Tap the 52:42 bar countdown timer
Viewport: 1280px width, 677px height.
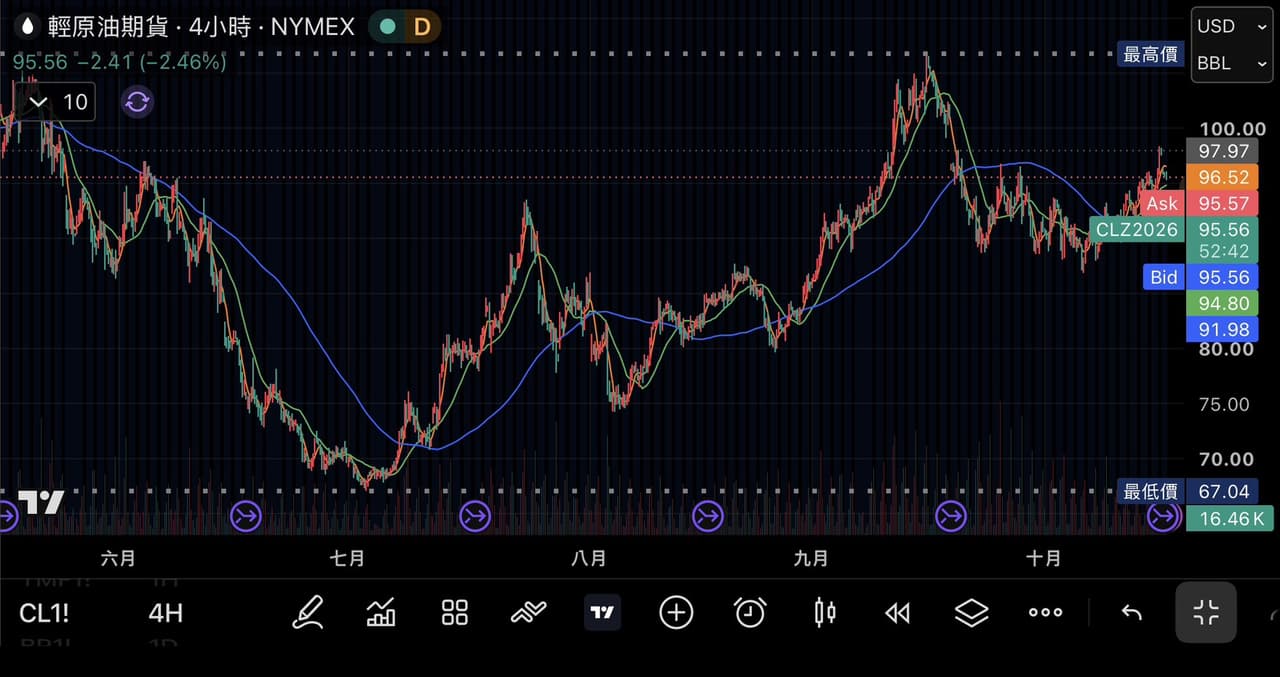click(x=1224, y=251)
